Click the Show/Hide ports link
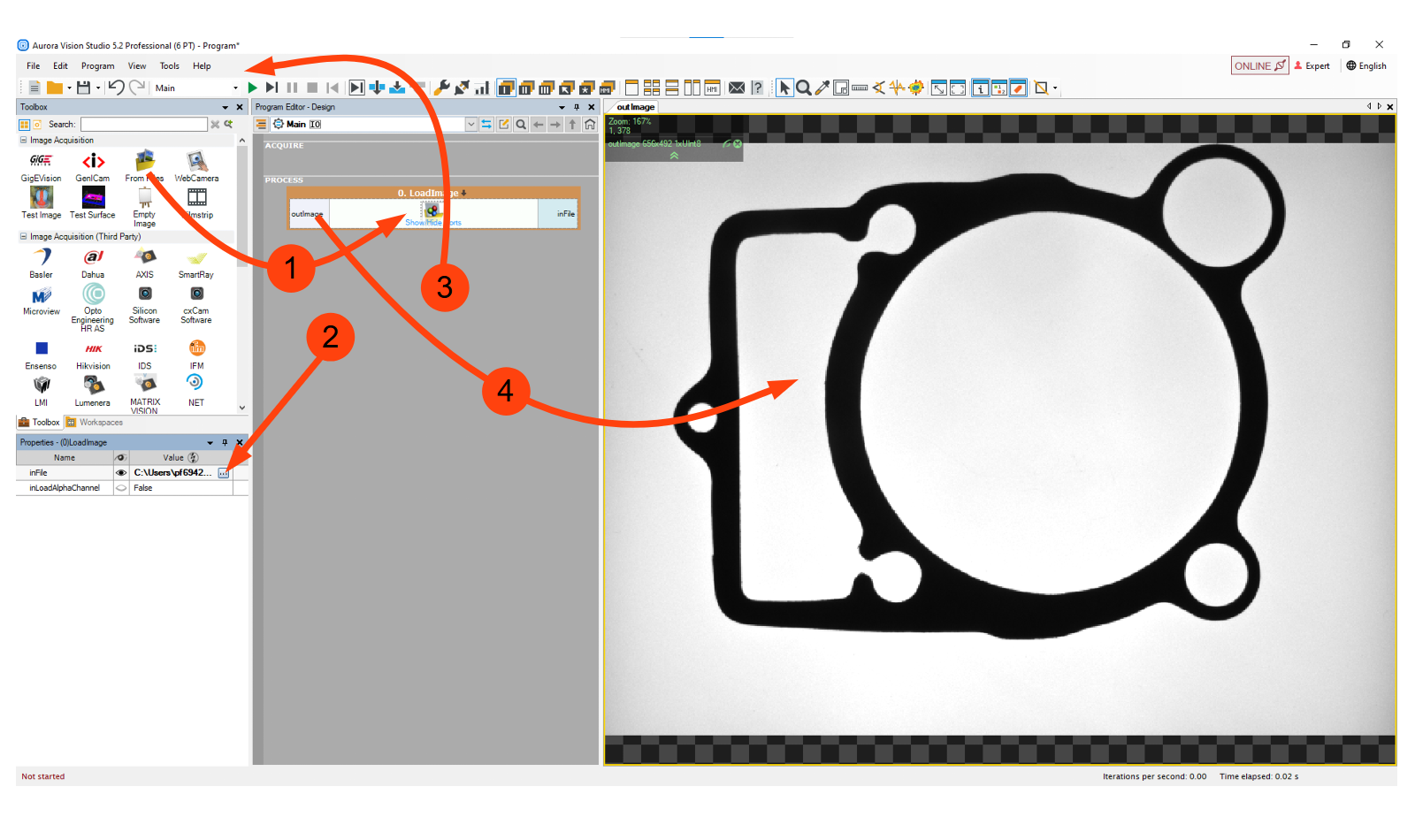 pos(432,223)
